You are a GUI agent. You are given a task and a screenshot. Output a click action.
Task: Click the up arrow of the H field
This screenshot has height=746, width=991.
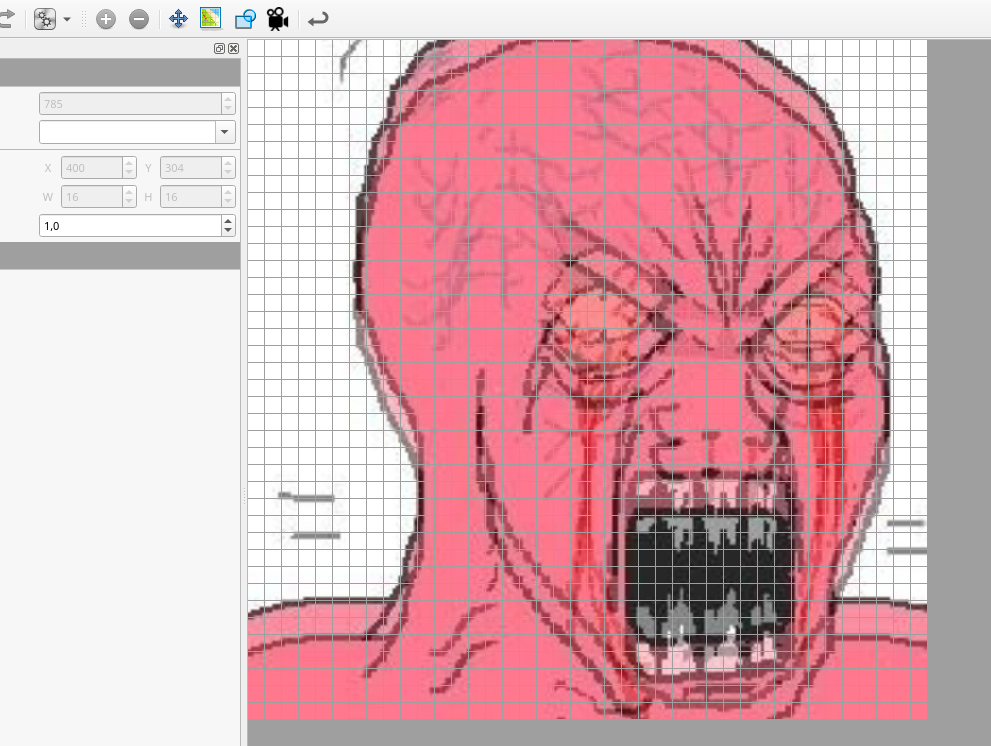coord(228,192)
